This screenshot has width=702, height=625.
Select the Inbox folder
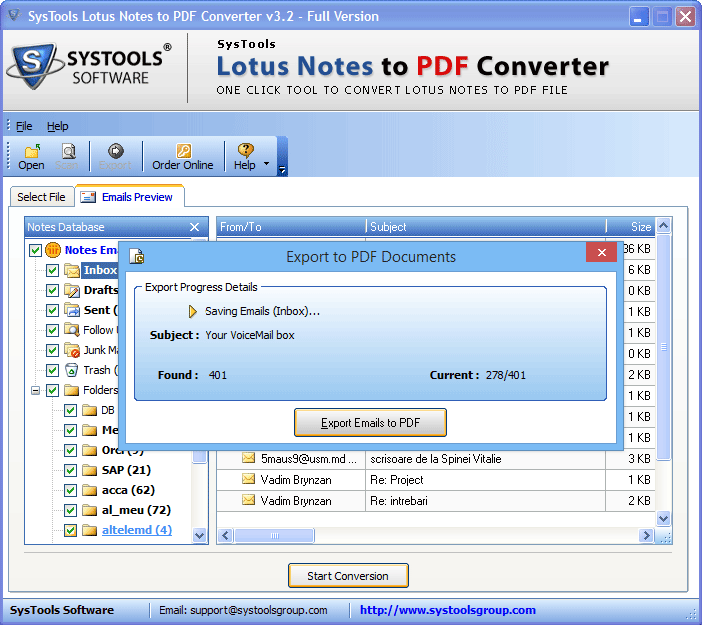pyautogui.click(x=100, y=270)
